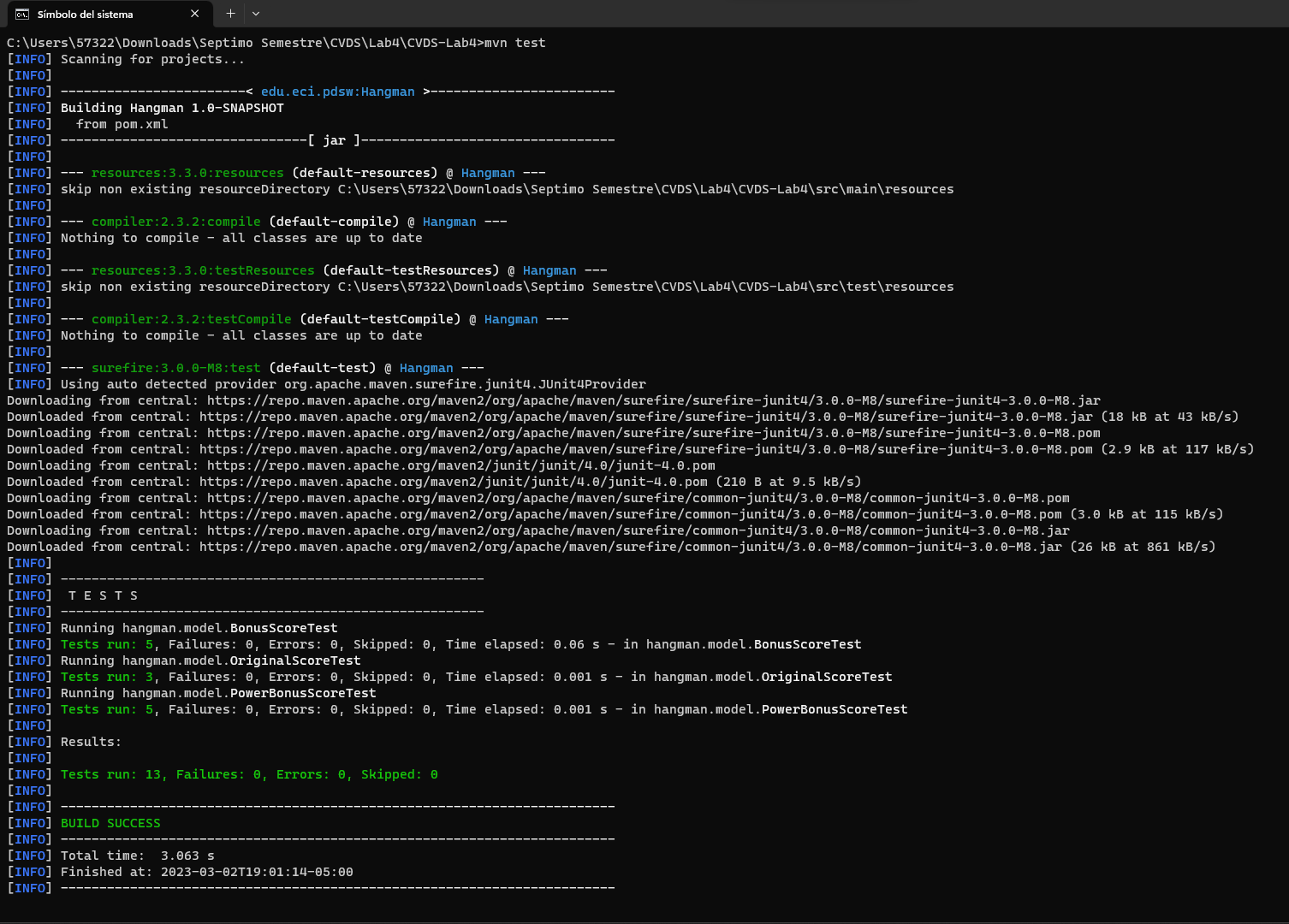Click the mvn test command text
Screen dimensions: 1289x924
pos(516,42)
